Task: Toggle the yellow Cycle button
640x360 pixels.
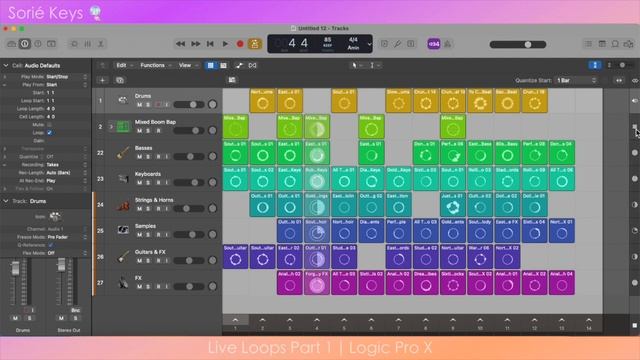Action: coord(255,44)
